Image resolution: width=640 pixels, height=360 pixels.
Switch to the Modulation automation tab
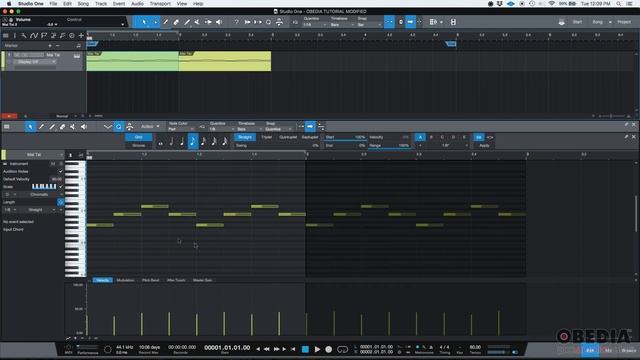click(125, 280)
